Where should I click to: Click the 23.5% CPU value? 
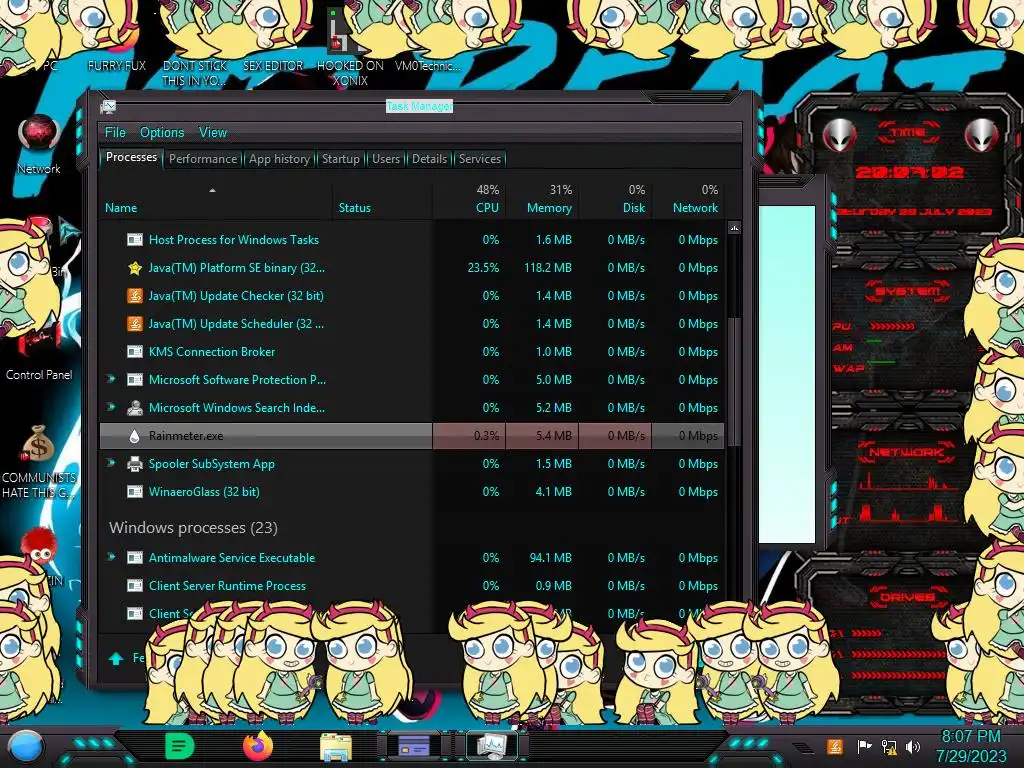click(x=483, y=268)
